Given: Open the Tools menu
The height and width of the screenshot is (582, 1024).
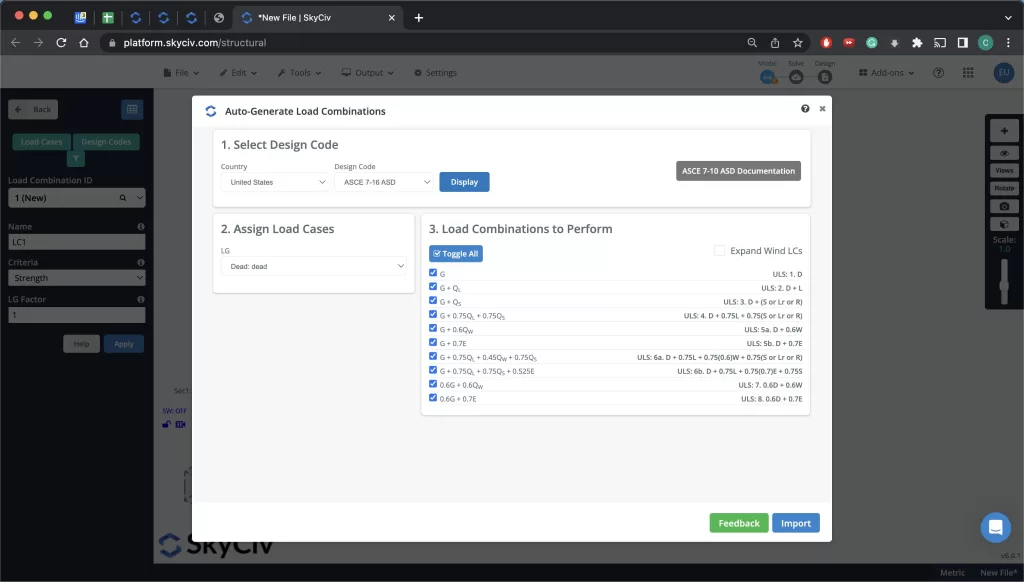Looking at the screenshot, I should 299,73.
